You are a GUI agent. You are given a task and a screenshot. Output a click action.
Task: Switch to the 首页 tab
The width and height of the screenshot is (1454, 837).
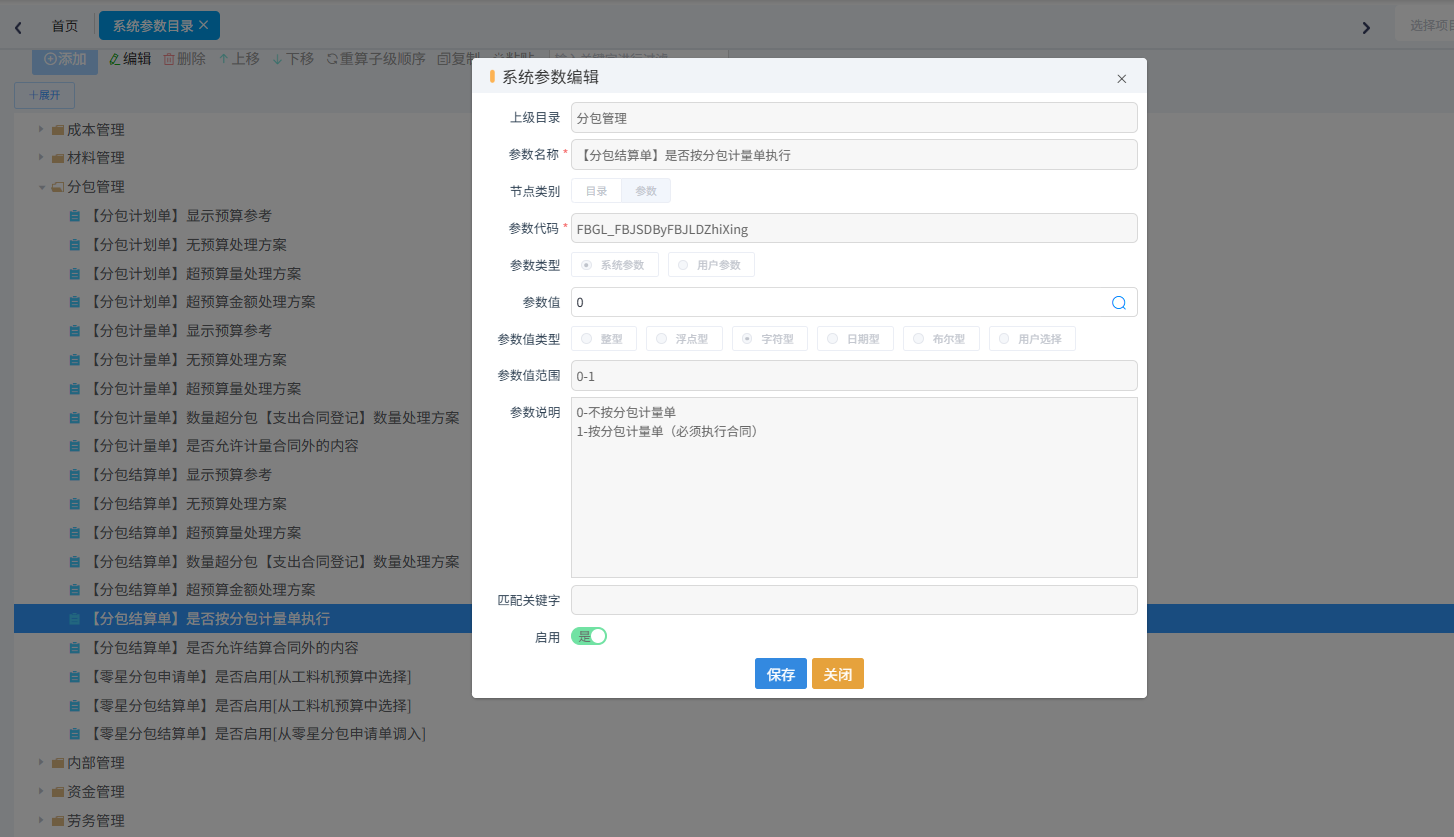coord(65,26)
